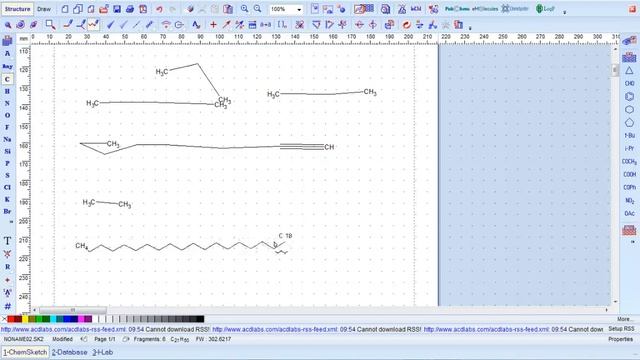Pick the yellow color swatch
Screen dimensions: 640x360
25,319
